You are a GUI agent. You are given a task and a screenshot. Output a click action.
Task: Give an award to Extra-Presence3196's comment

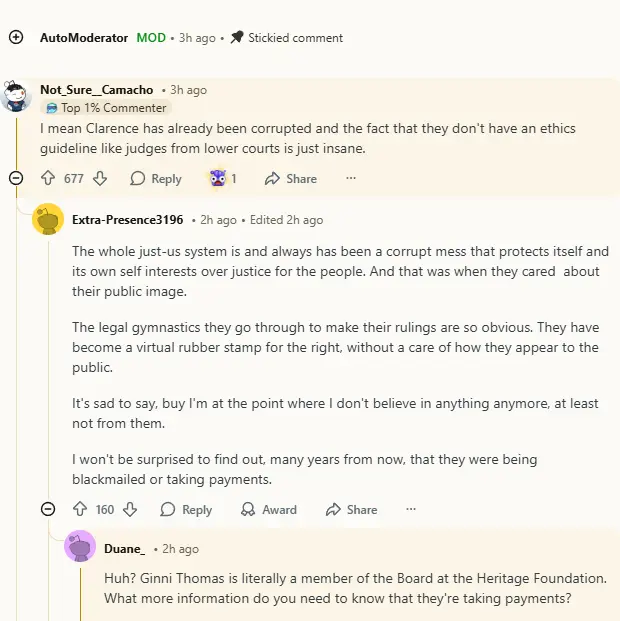pyautogui.click(x=269, y=509)
